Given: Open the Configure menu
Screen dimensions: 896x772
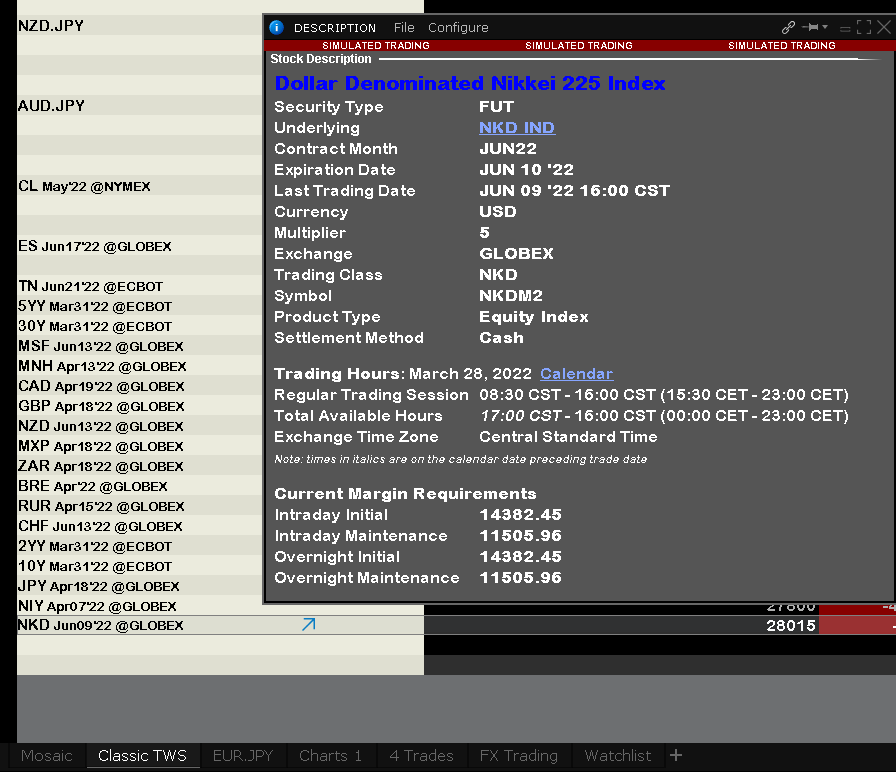Looking at the screenshot, I should [x=458, y=27].
